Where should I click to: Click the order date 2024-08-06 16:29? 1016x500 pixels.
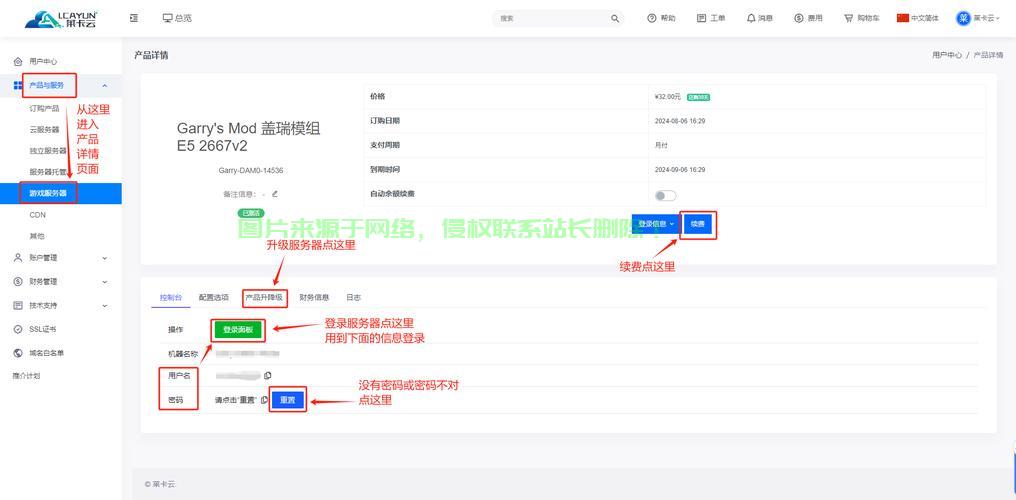pyautogui.click(x=680, y=121)
